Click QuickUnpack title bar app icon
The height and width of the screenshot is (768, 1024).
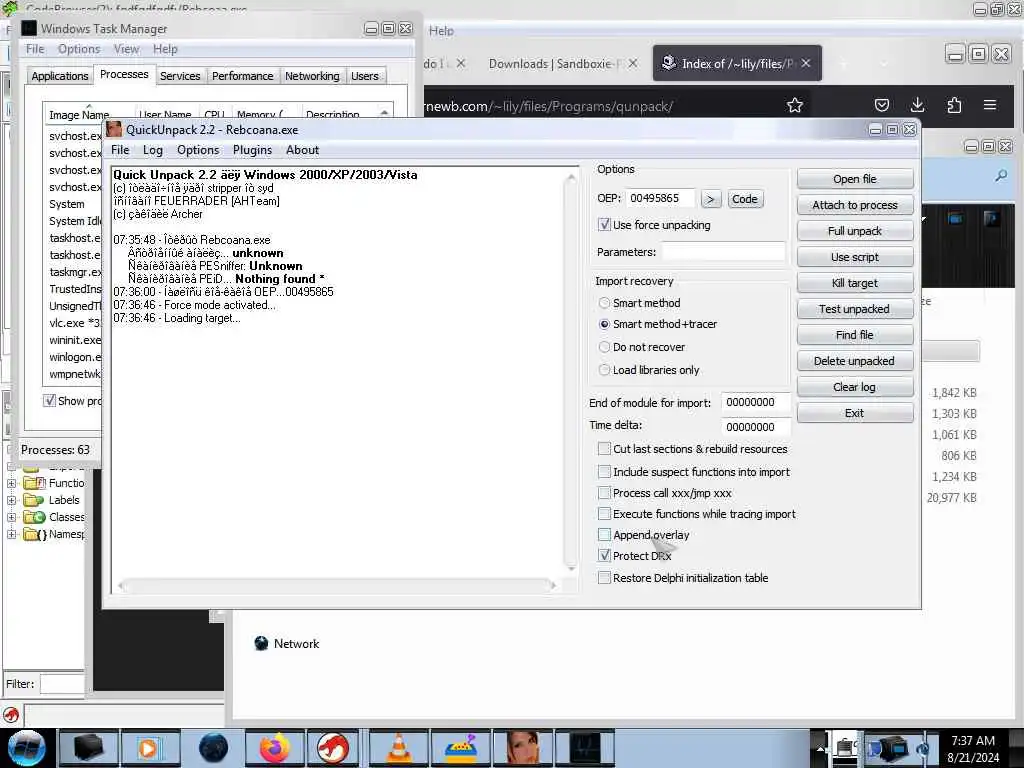[x=114, y=129]
